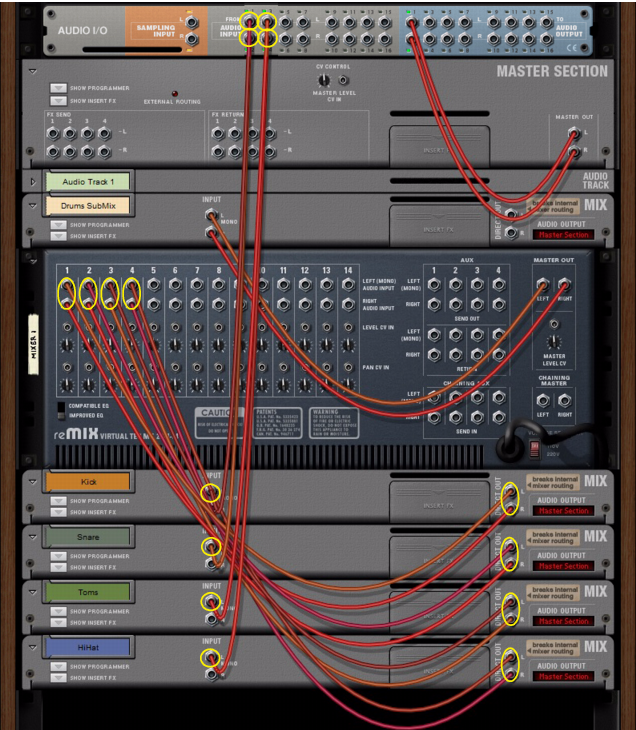Click reMIX channel 14 left audio input jack
This screenshot has height=730, width=636.
(348, 284)
